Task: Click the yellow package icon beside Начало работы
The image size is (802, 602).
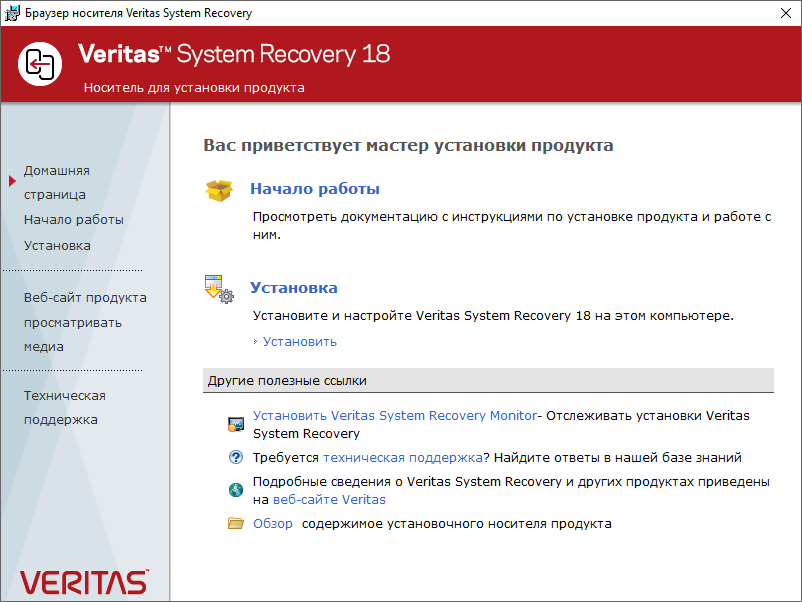Action: (221, 188)
